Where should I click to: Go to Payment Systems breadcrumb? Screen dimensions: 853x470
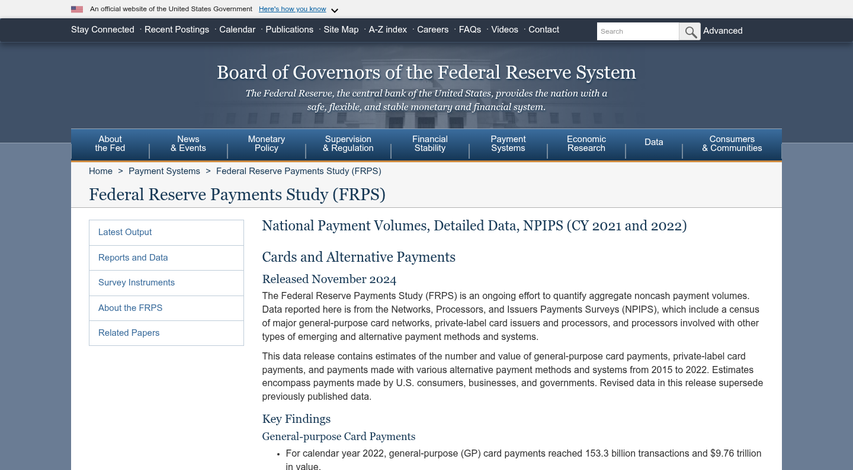click(x=164, y=171)
